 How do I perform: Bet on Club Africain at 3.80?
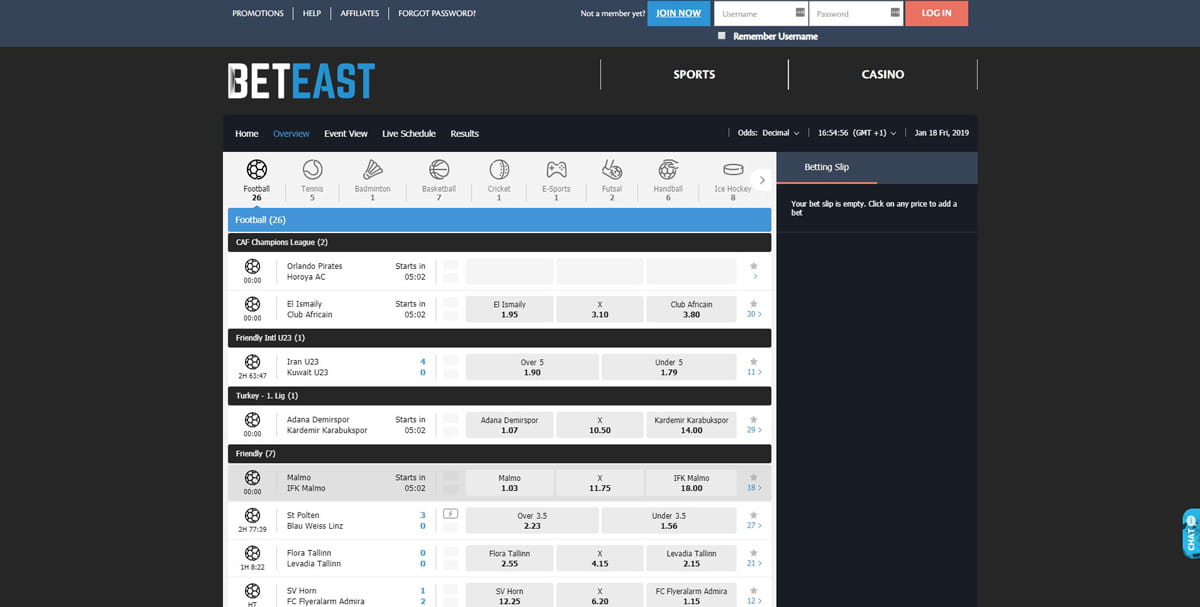pyautogui.click(x=691, y=309)
